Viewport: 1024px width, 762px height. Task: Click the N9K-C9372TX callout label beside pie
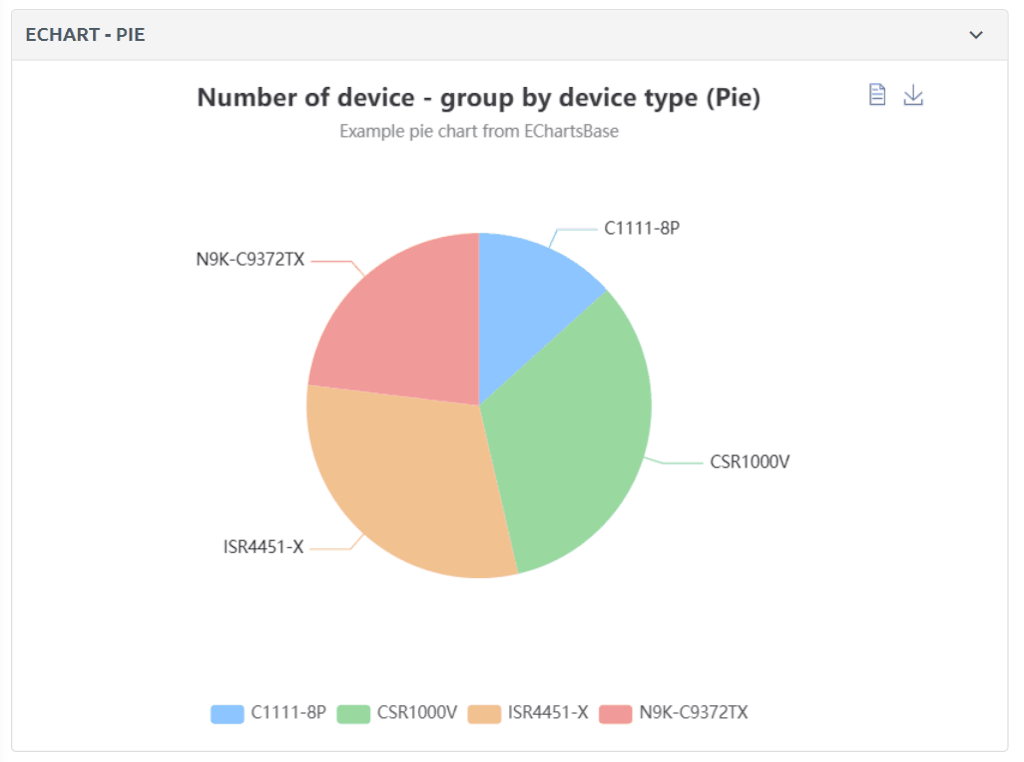pyautogui.click(x=250, y=261)
